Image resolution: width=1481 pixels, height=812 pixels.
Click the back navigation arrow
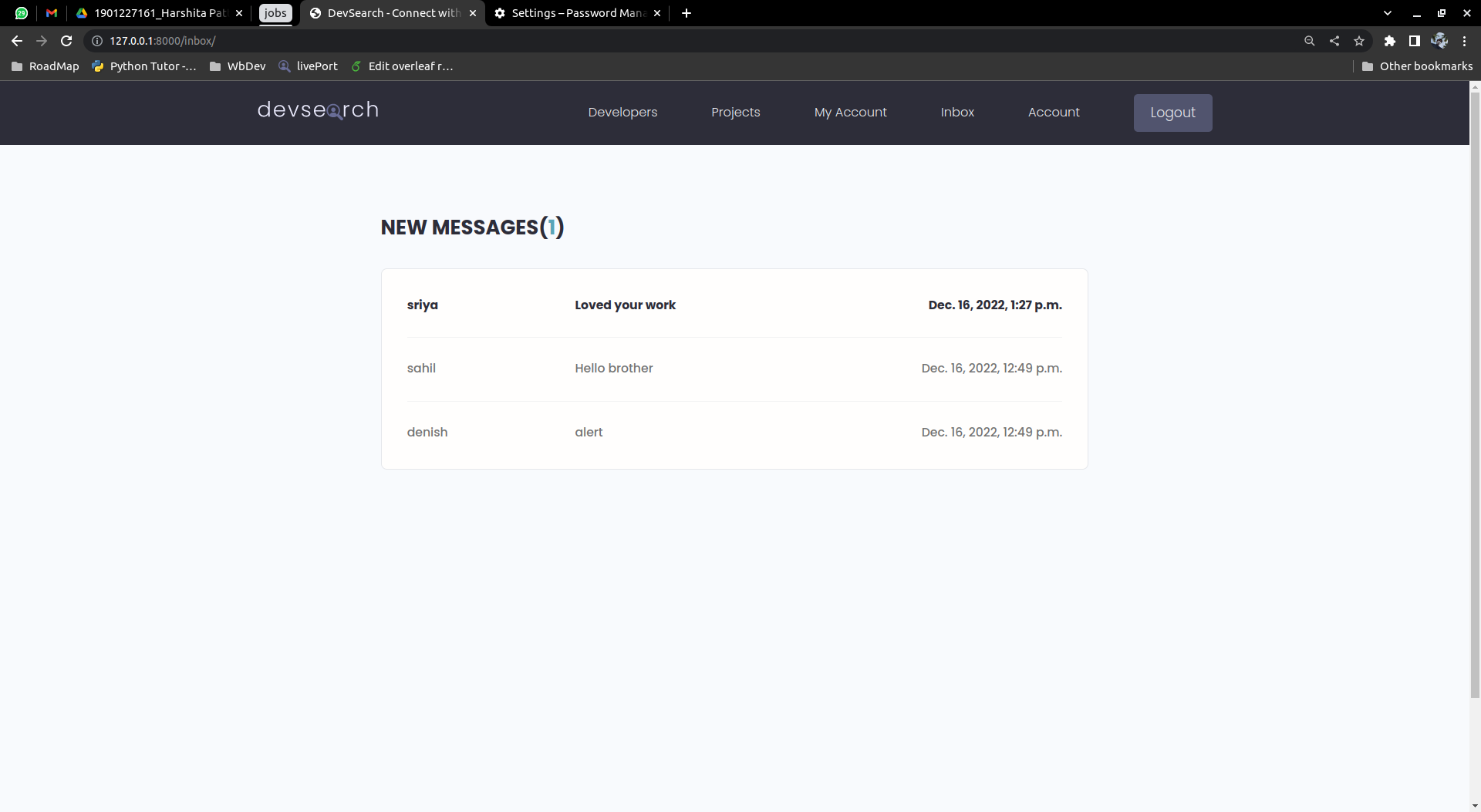[x=16, y=41]
